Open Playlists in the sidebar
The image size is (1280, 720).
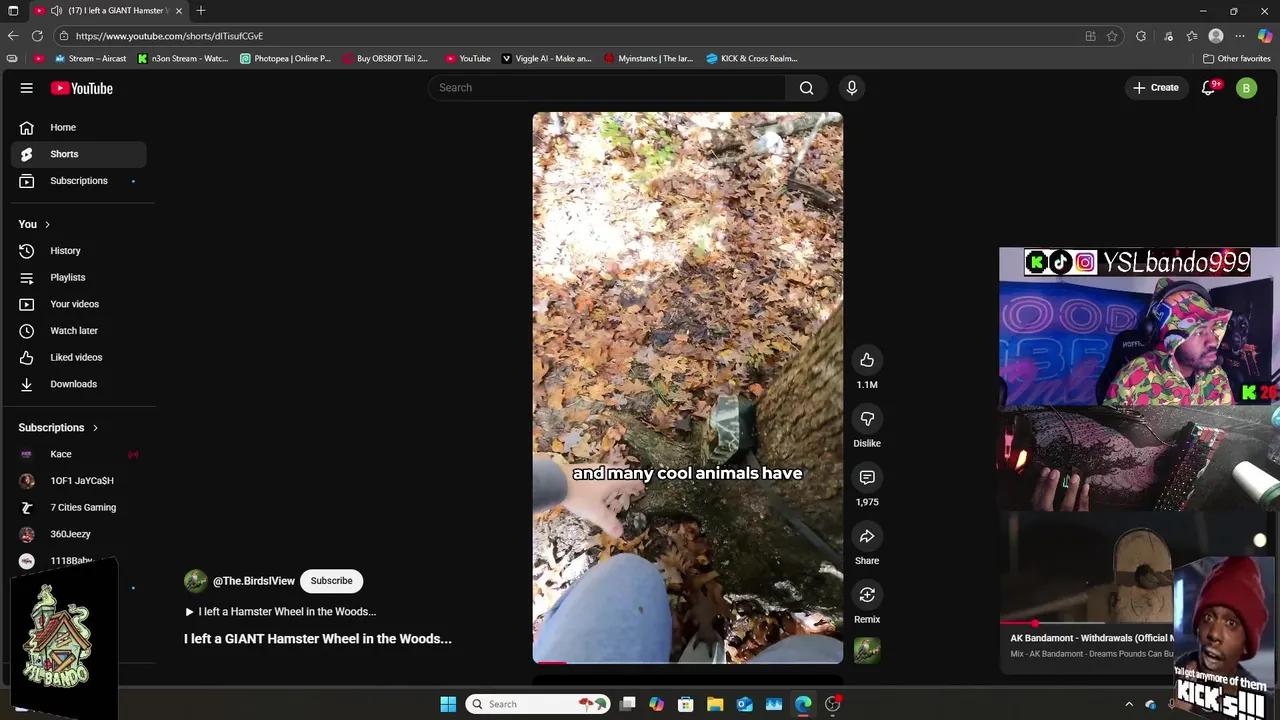78,277
